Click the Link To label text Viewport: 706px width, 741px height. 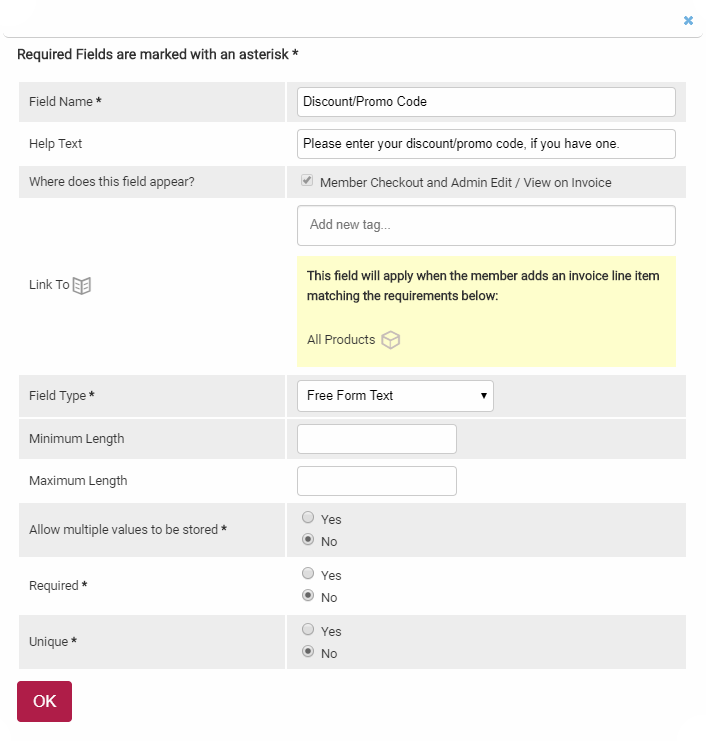49,285
